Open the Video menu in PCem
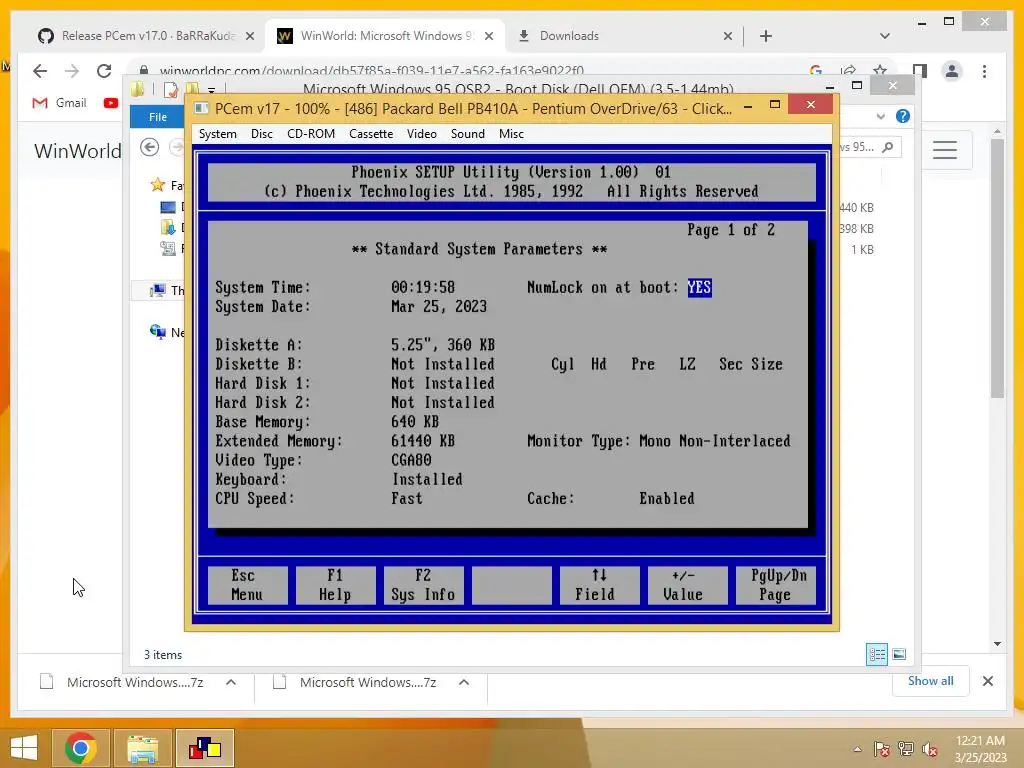 421,134
